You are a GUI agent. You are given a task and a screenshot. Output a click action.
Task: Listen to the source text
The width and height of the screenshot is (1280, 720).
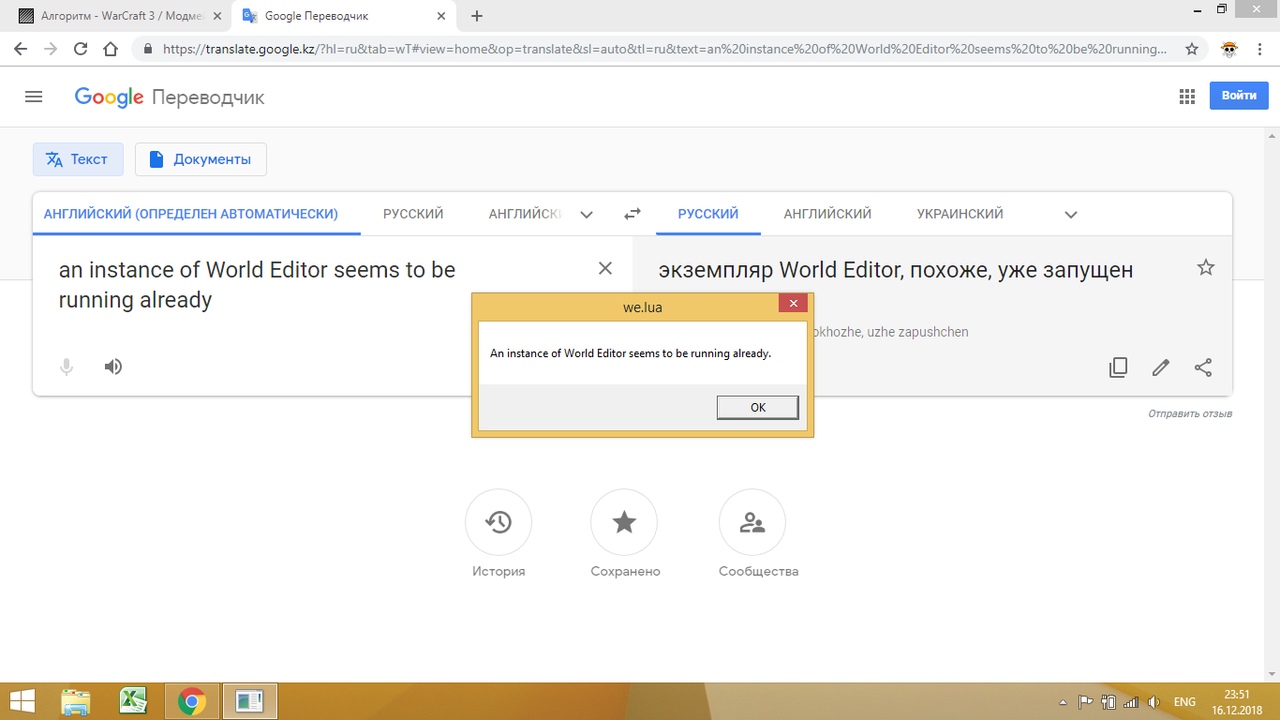click(x=114, y=367)
